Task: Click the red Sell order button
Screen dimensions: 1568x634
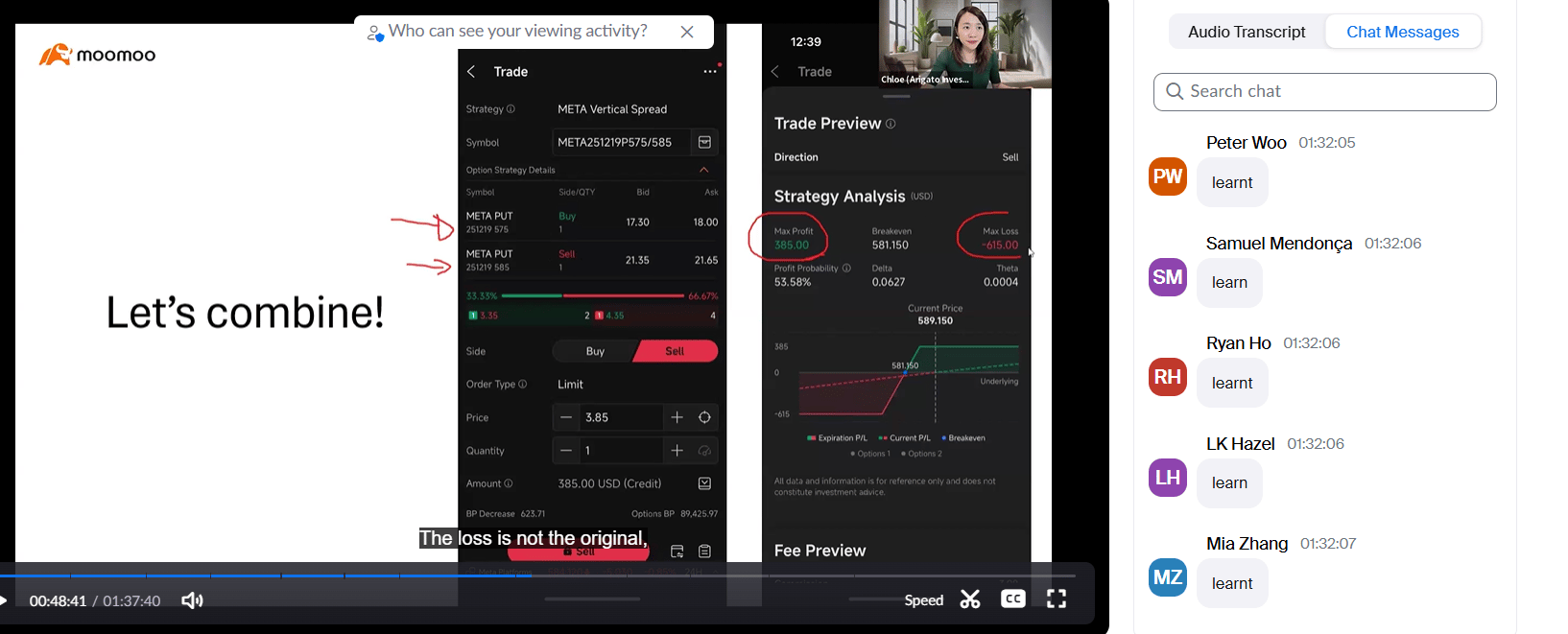Action: pos(579,552)
